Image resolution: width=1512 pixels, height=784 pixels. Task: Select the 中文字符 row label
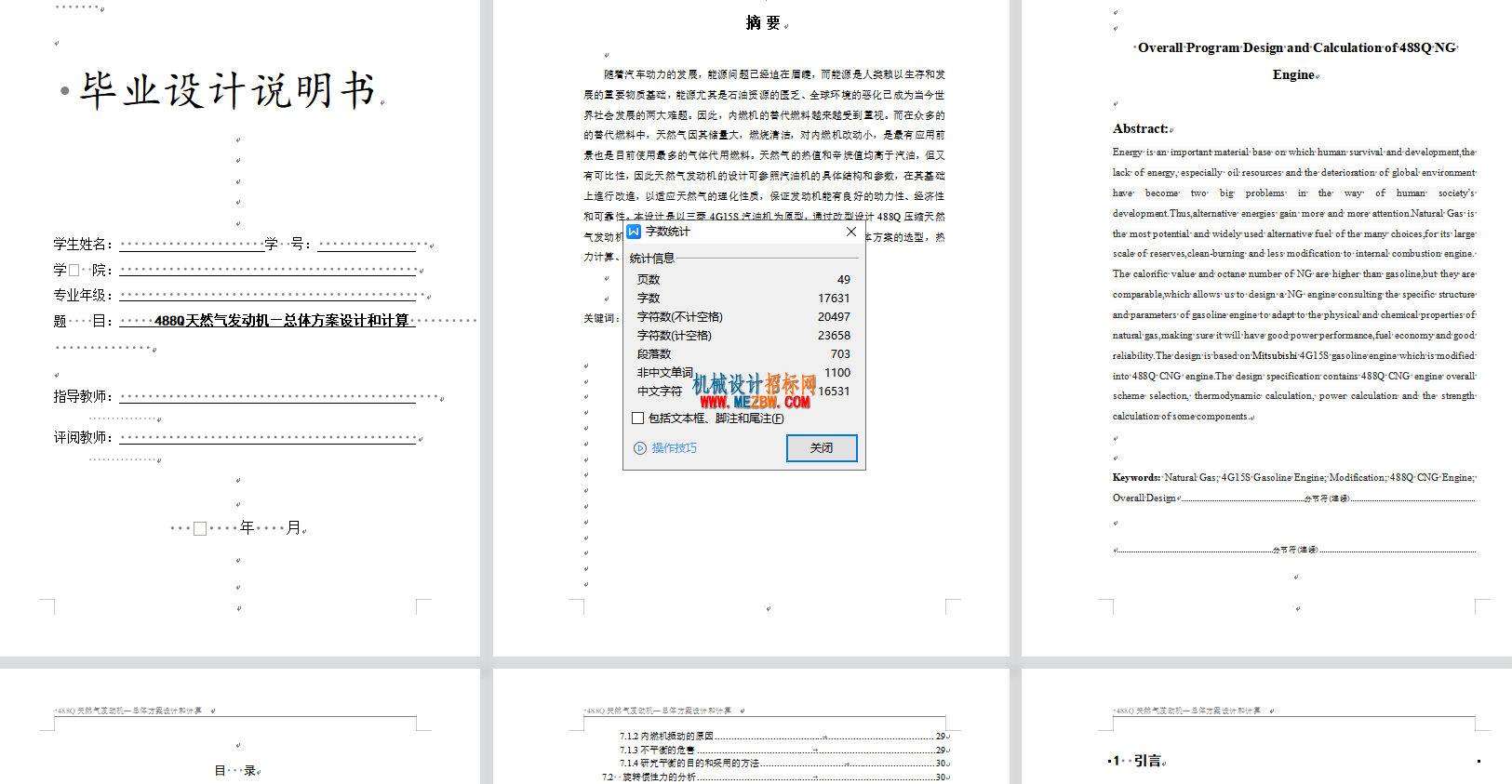coord(660,392)
